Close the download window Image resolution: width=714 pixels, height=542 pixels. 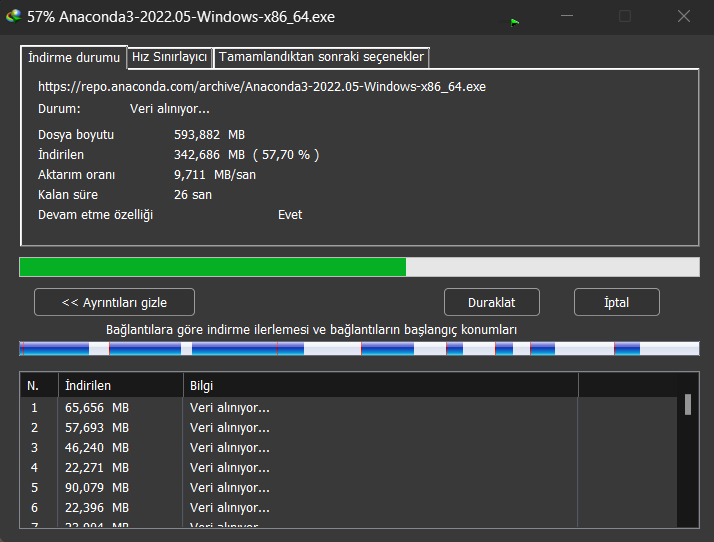683,16
